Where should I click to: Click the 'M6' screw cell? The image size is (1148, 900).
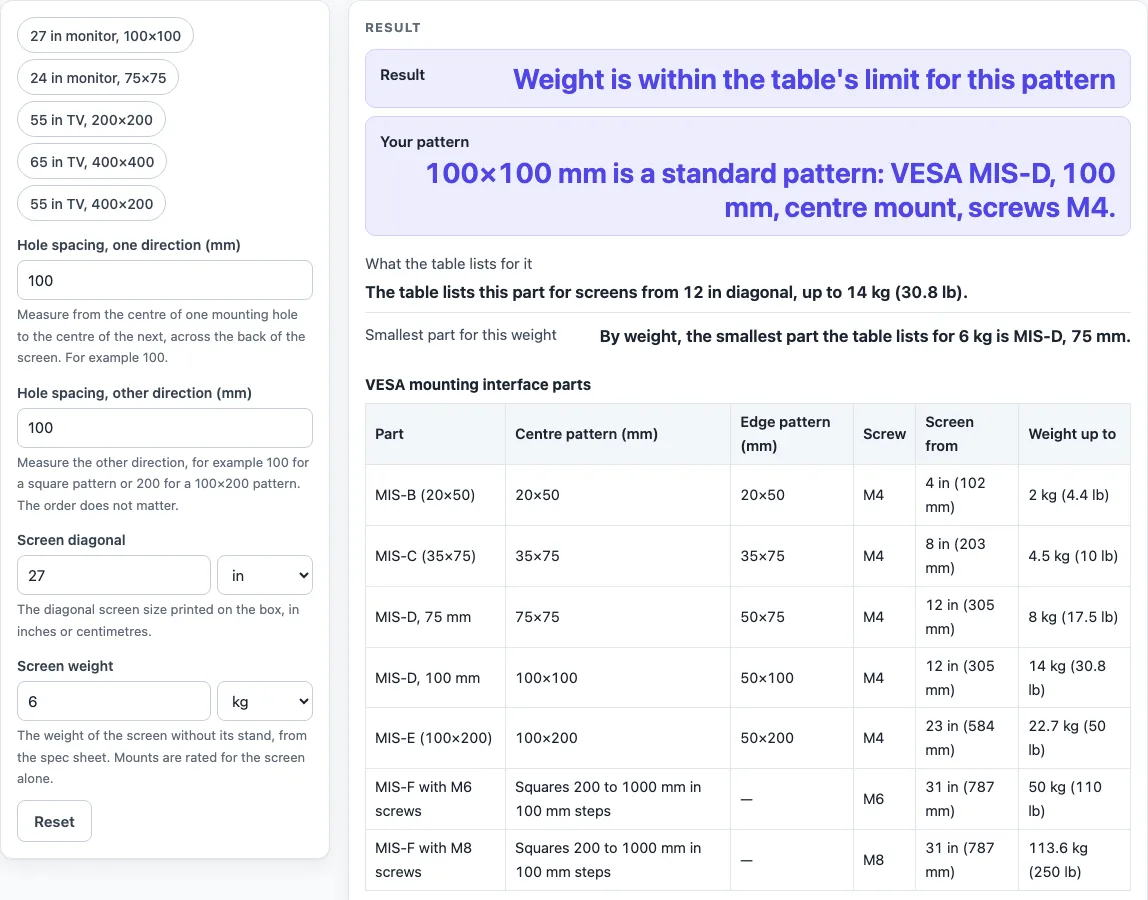884,799
